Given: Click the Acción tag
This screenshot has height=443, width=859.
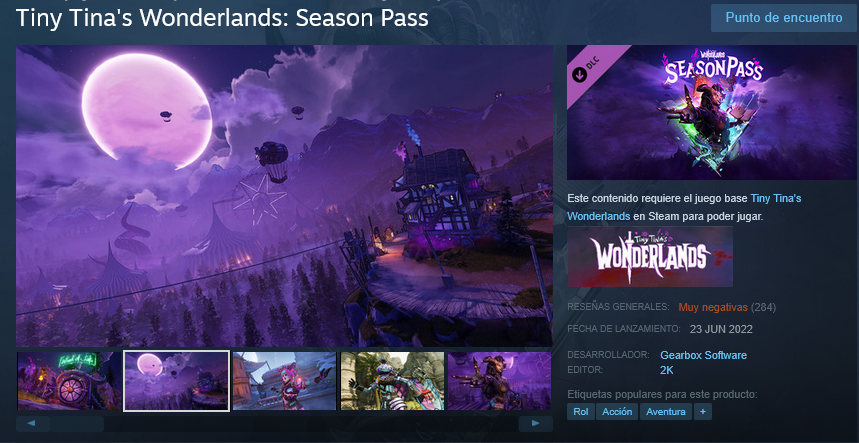Looking at the screenshot, I should [x=617, y=412].
